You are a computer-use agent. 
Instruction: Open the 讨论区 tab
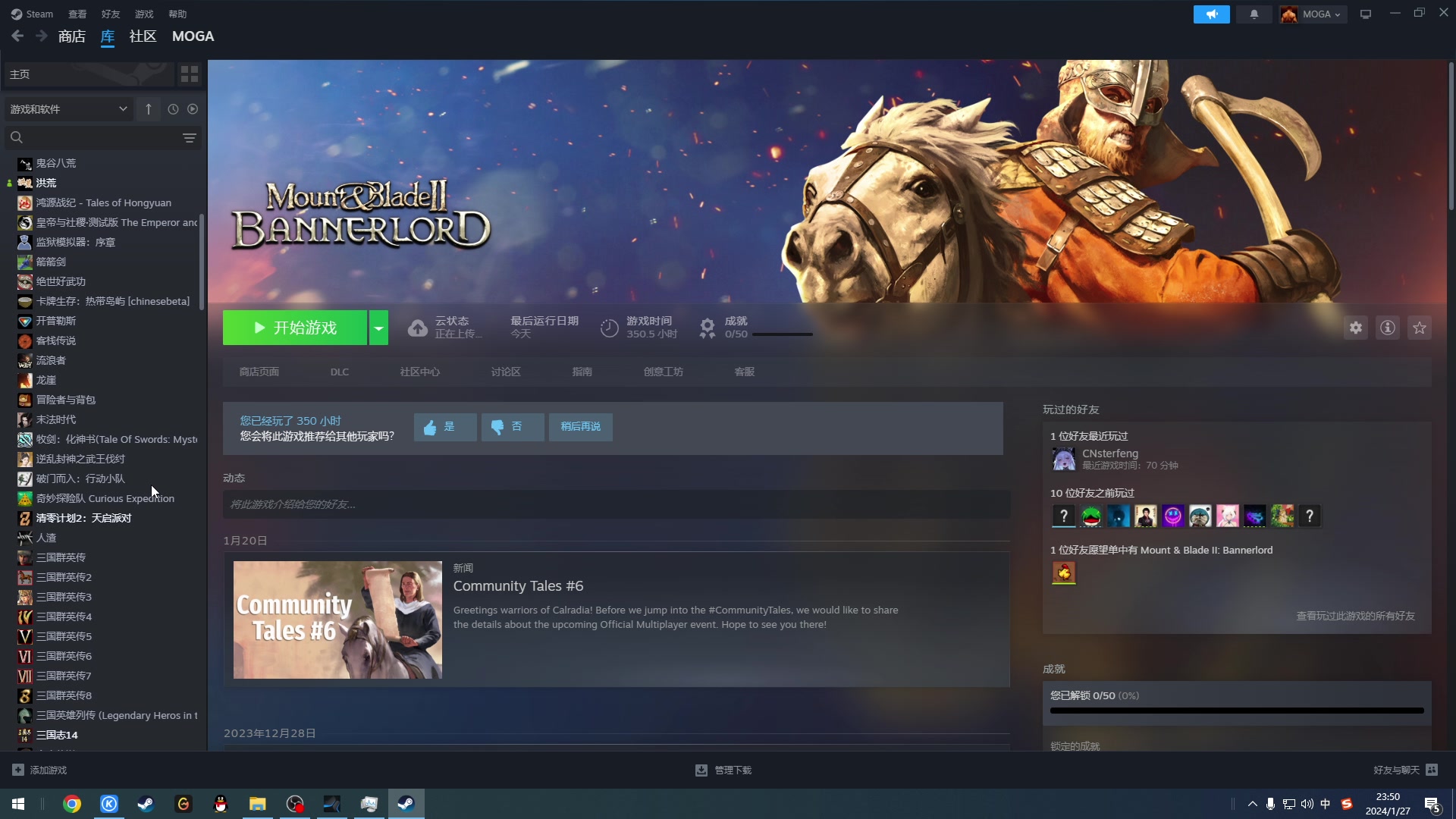coord(506,372)
